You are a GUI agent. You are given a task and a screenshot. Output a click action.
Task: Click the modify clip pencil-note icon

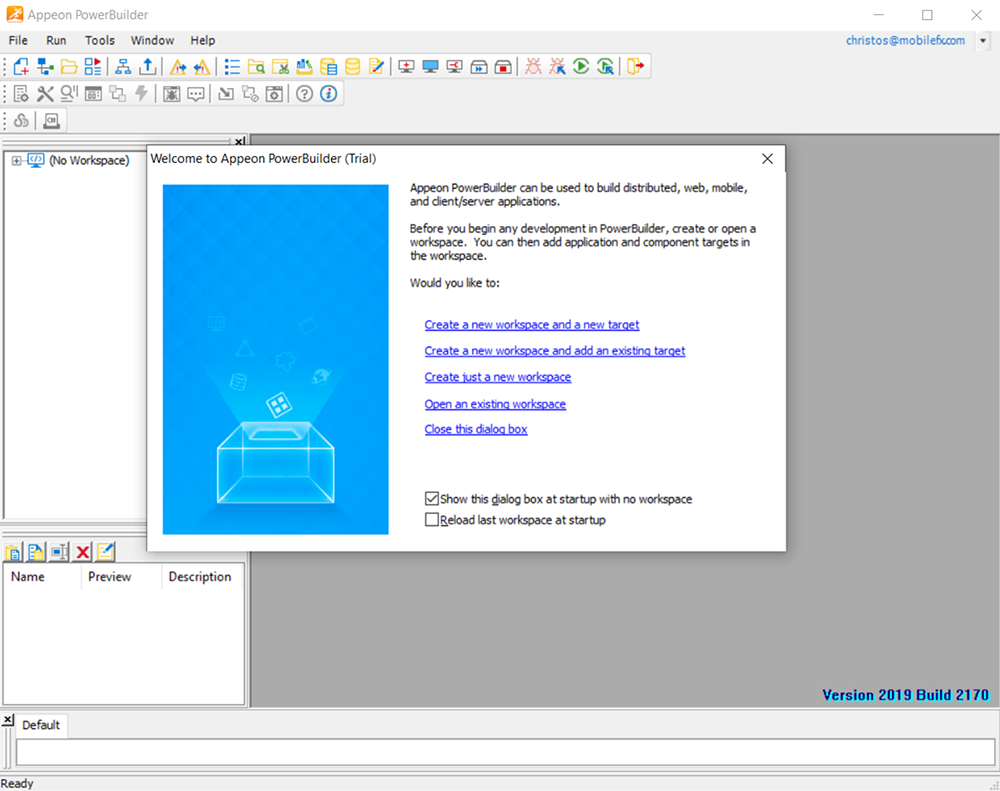pos(106,552)
